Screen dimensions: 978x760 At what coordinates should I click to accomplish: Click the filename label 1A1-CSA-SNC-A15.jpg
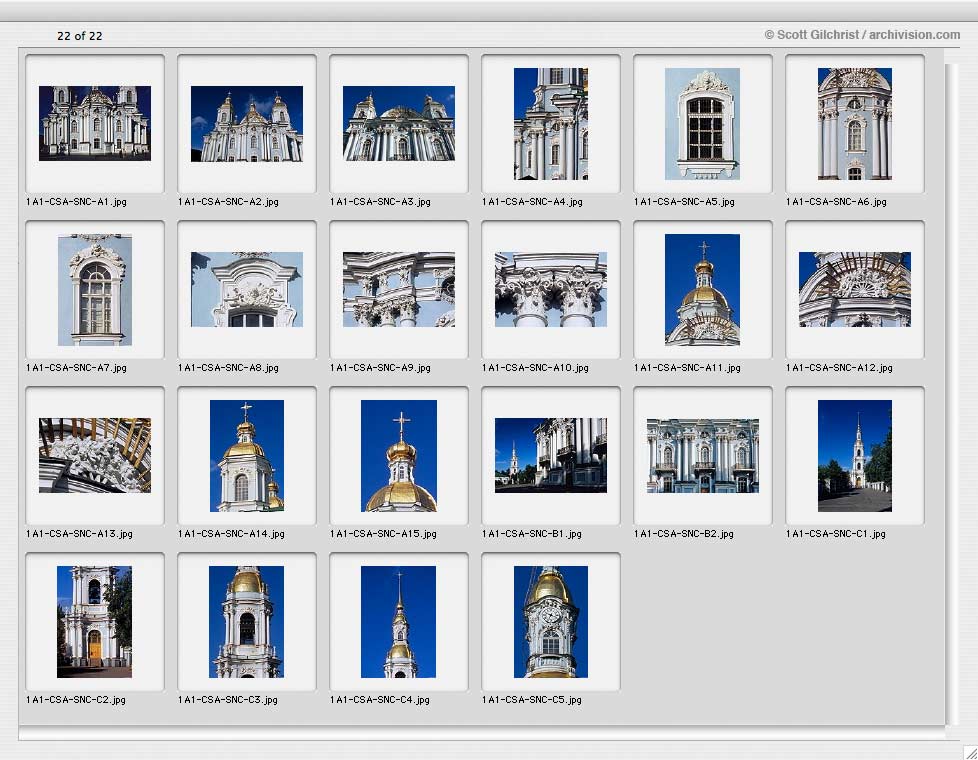[383, 533]
